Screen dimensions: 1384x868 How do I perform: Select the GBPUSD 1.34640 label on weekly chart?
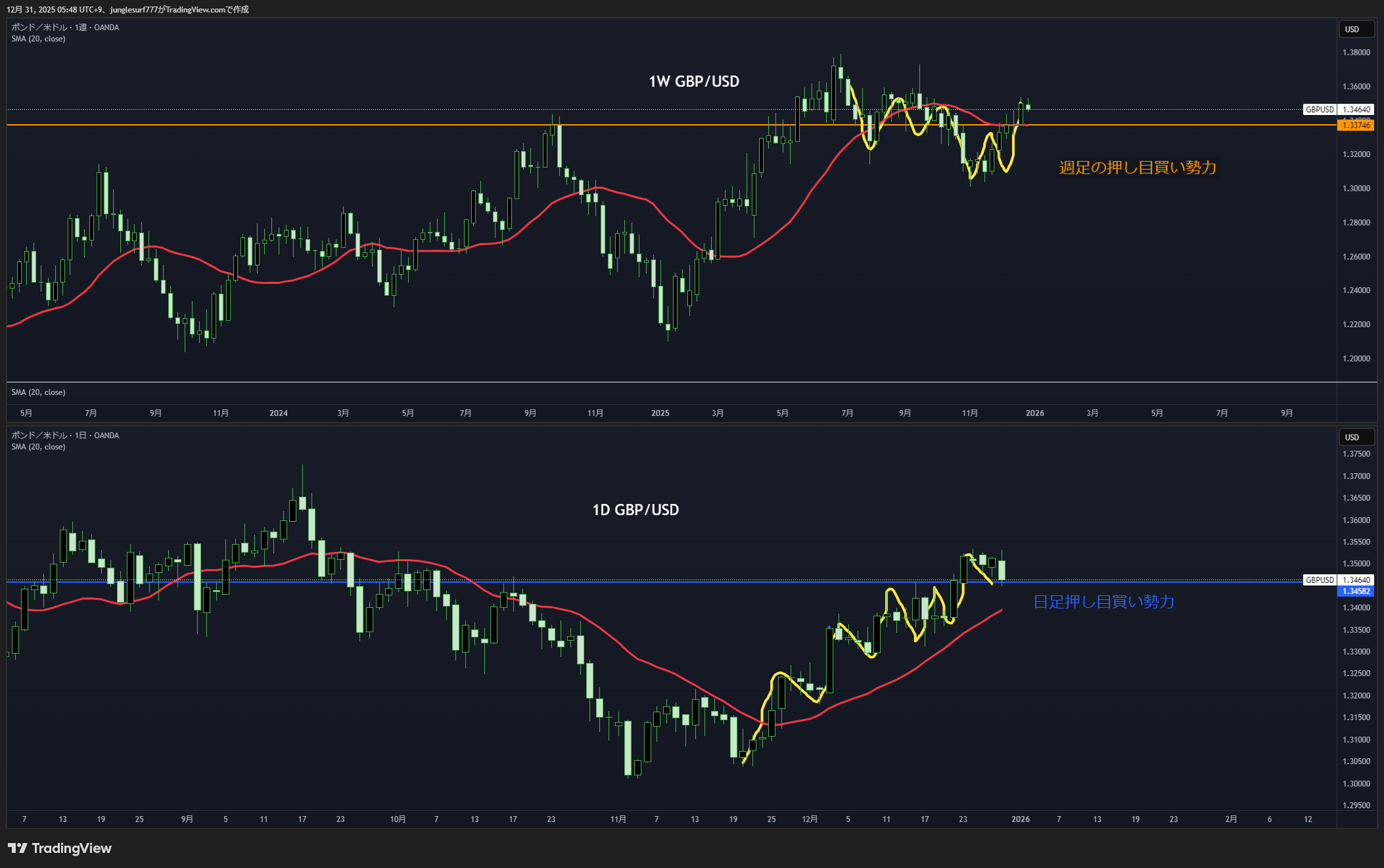[1338, 110]
